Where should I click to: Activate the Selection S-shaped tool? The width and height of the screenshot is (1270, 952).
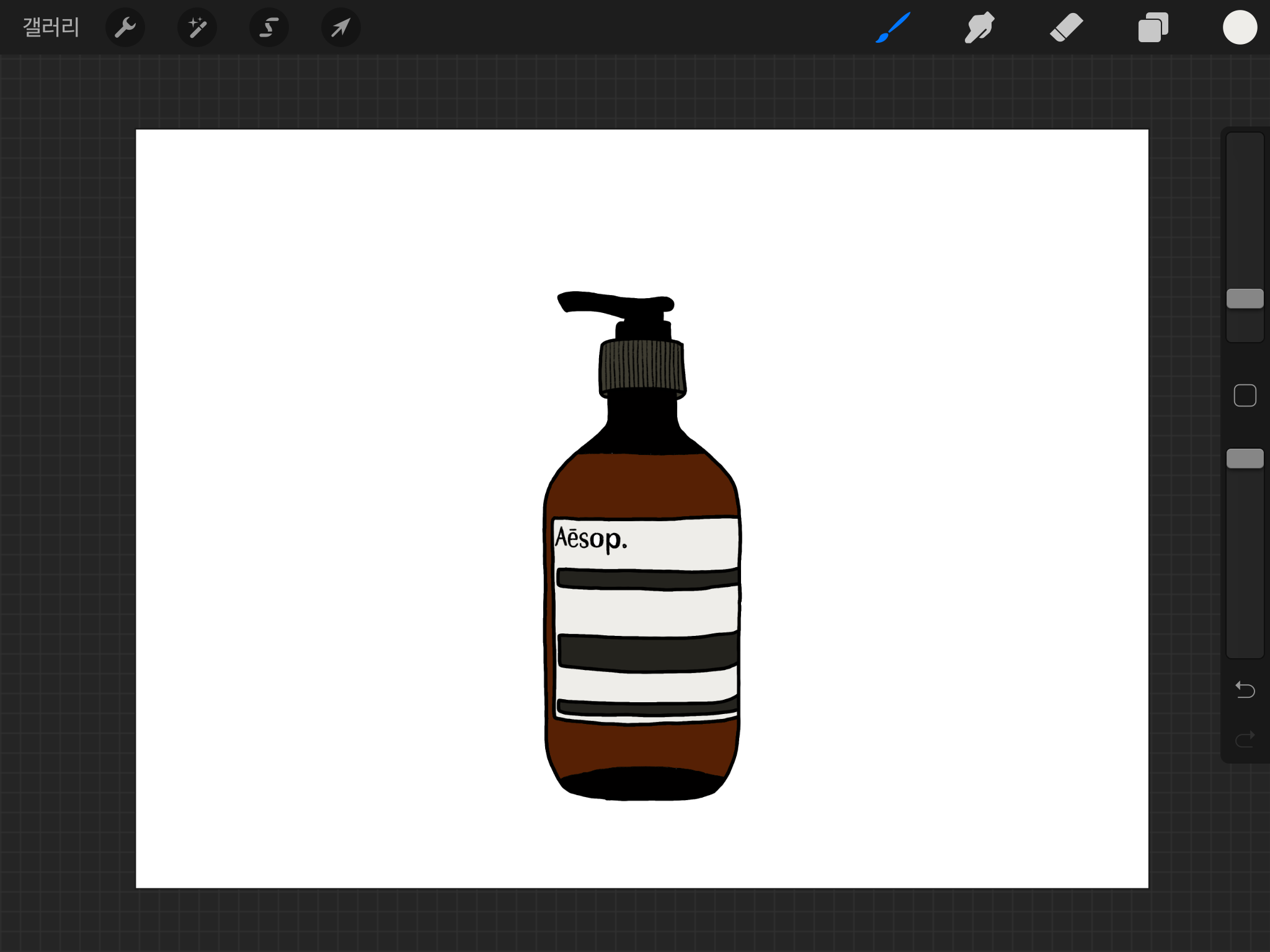pos(269,27)
